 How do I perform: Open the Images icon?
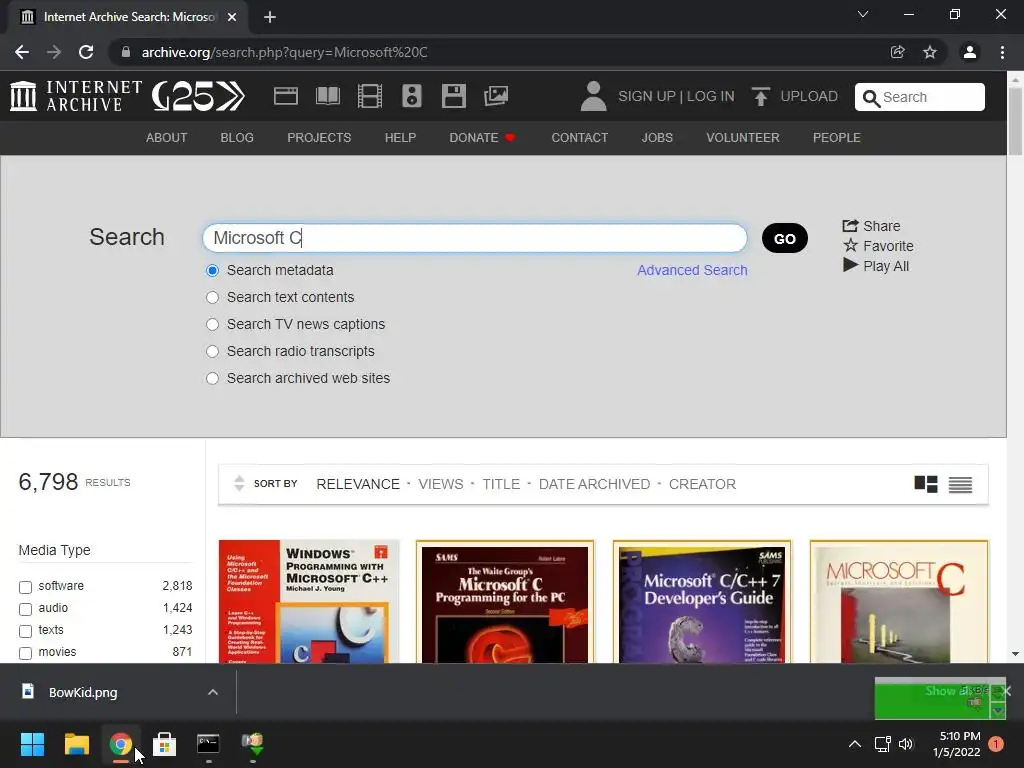tap(496, 96)
